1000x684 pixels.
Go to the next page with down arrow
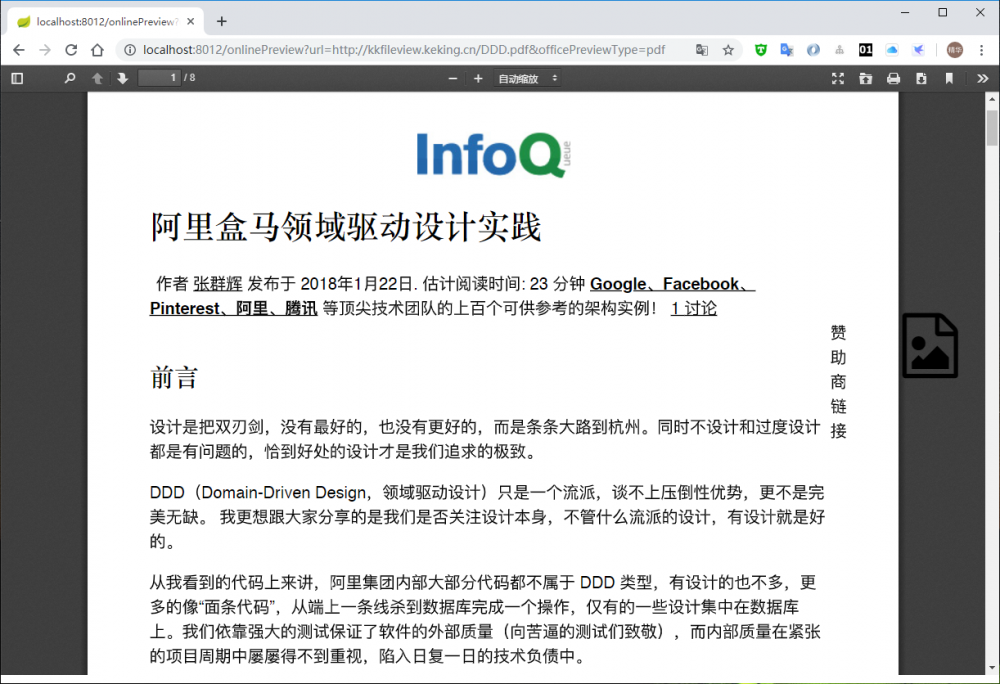pyautogui.click(x=122, y=78)
